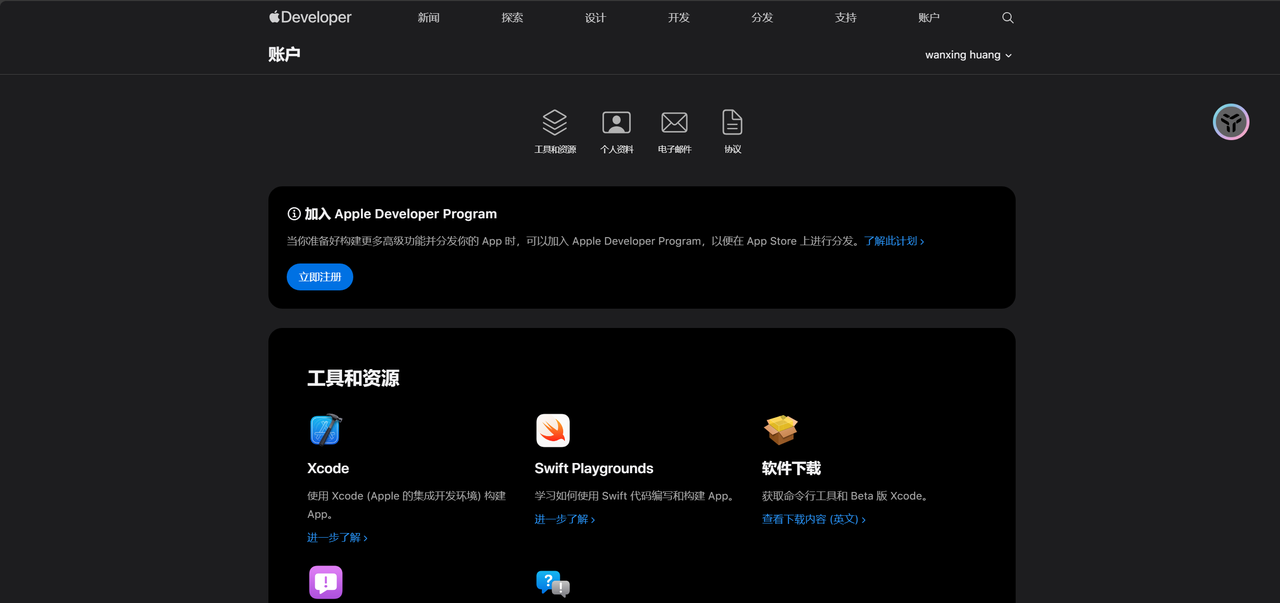
Task: Click the floating round extension badge
Action: pos(1231,122)
